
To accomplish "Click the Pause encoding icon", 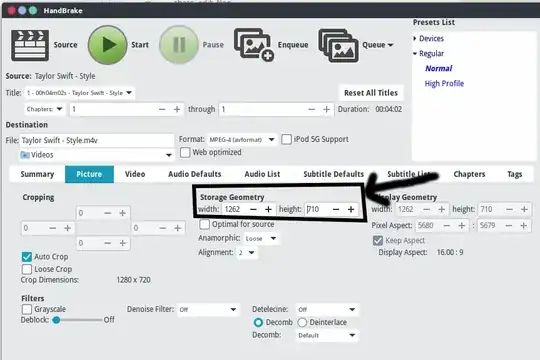I will [179, 45].
